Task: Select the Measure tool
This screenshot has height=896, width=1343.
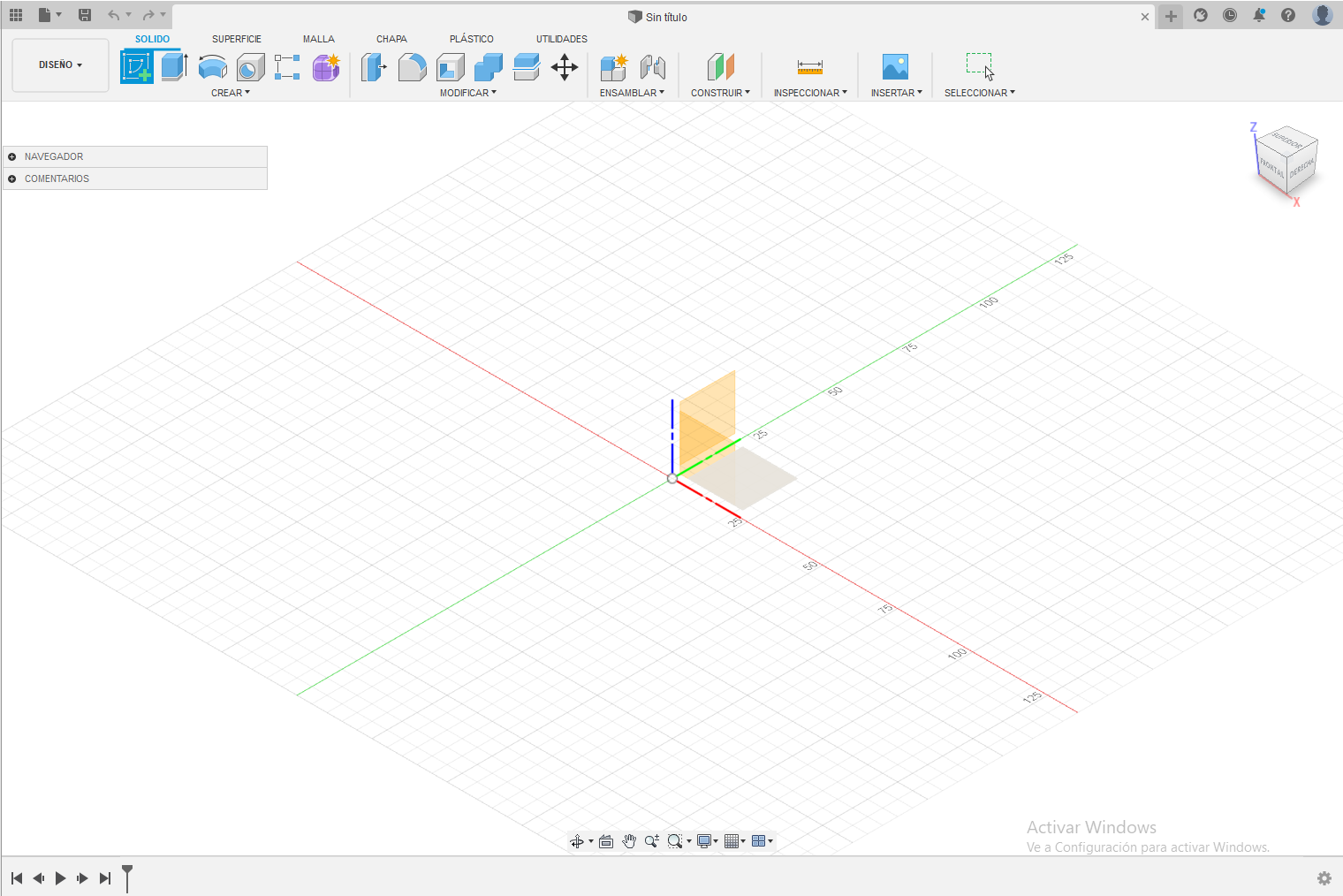Action: 810,67
